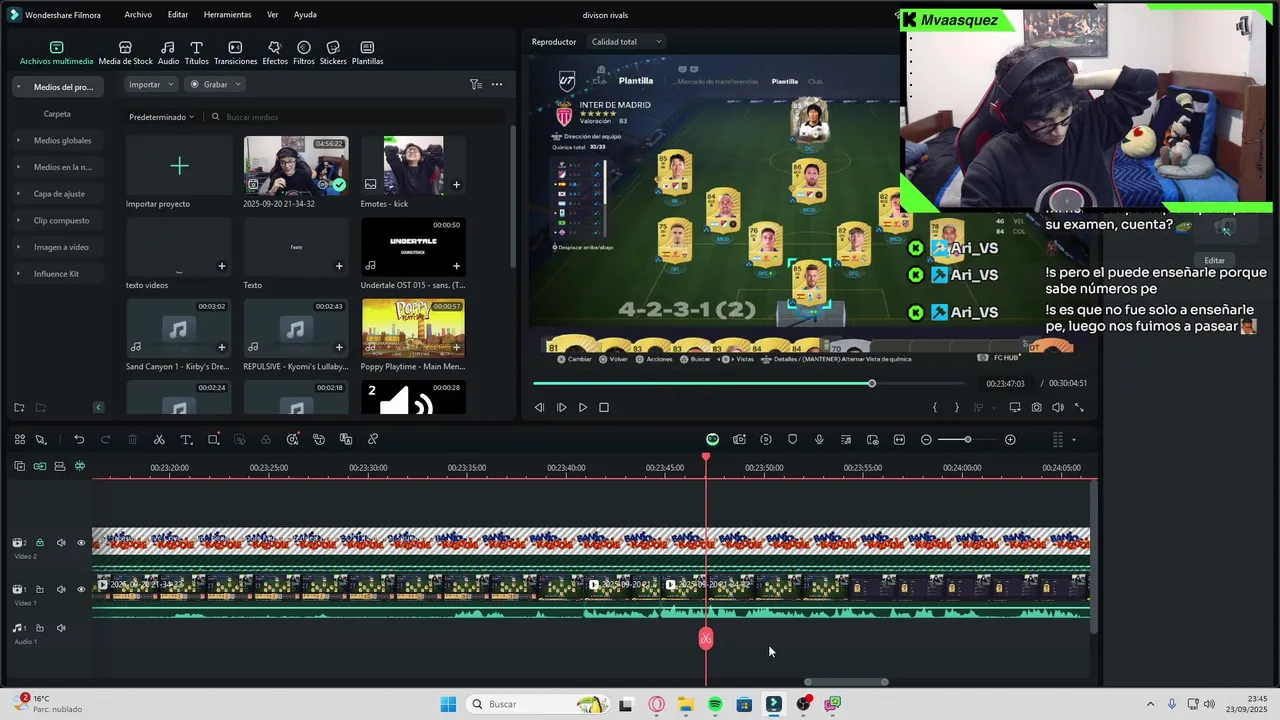Zoom in the timeline with plus
The image size is (1280, 720).
[x=1010, y=439]
